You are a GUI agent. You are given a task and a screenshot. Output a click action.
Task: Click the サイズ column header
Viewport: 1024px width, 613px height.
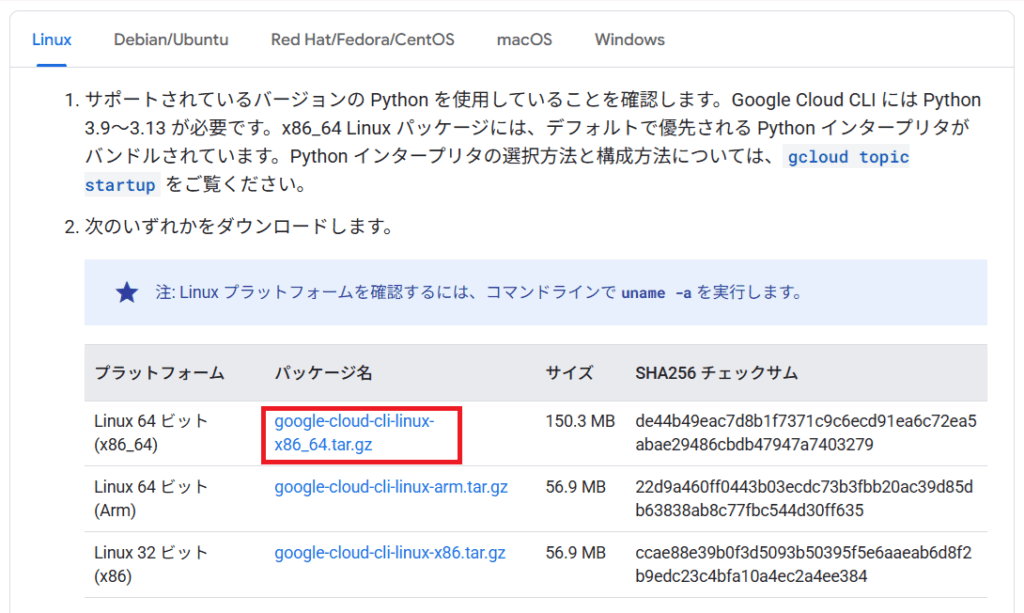coord(569,373)
